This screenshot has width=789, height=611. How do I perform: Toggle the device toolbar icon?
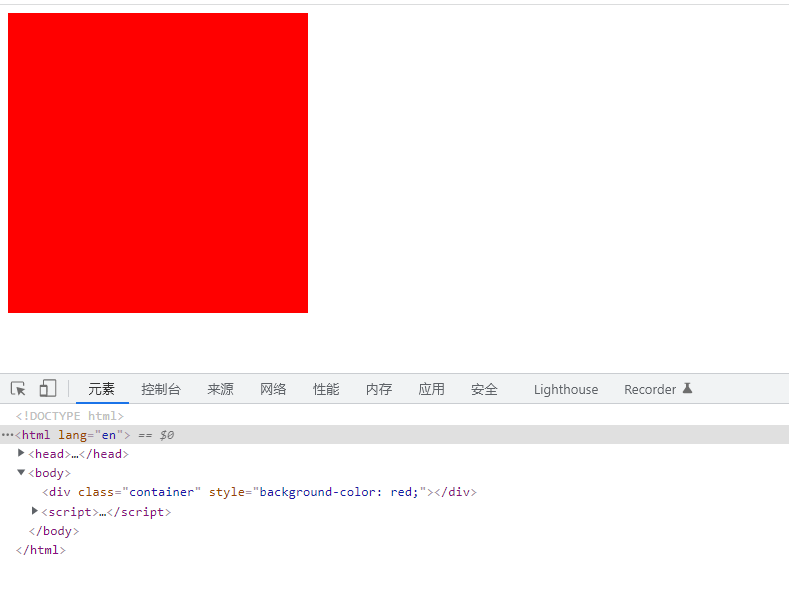tap(48, 389)
